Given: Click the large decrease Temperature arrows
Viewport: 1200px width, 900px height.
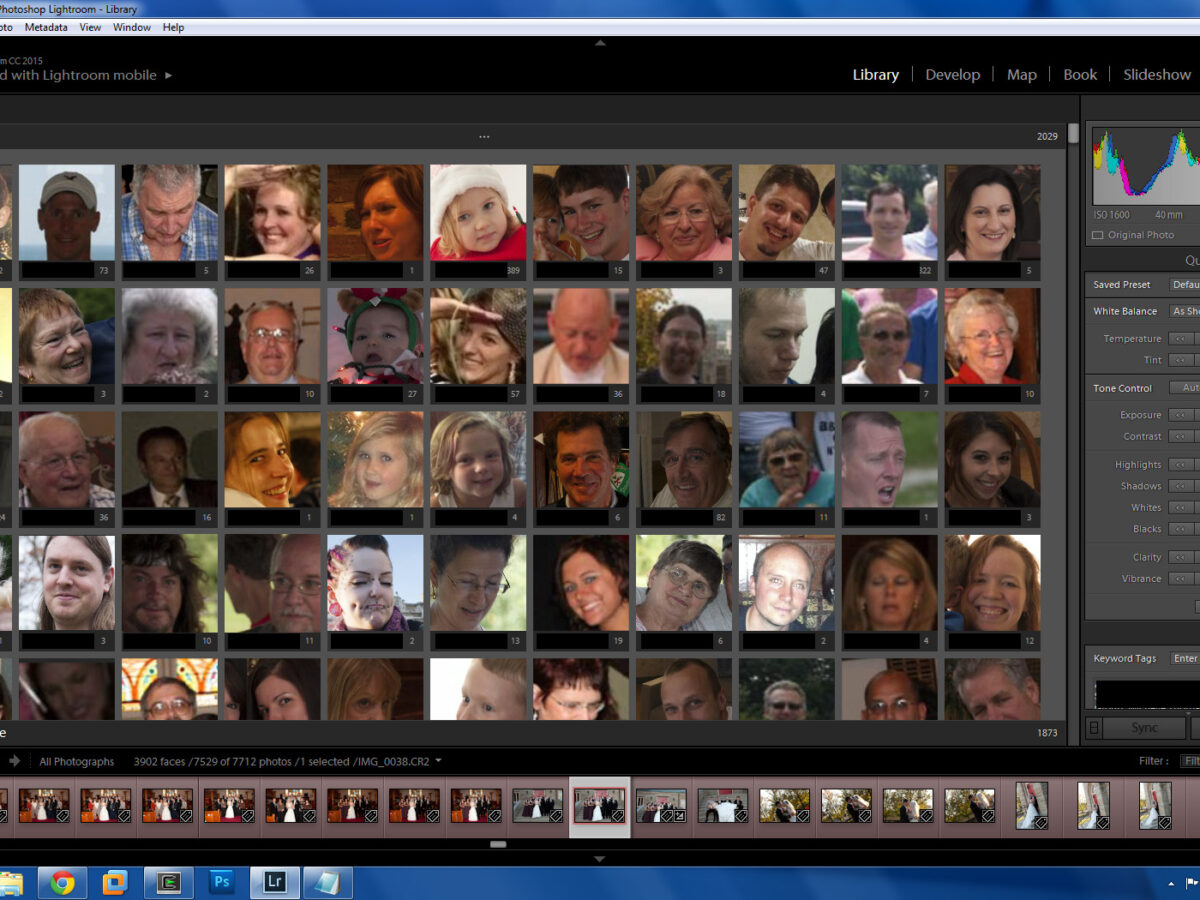Looking at the screenshot, I should point(1181,339).
